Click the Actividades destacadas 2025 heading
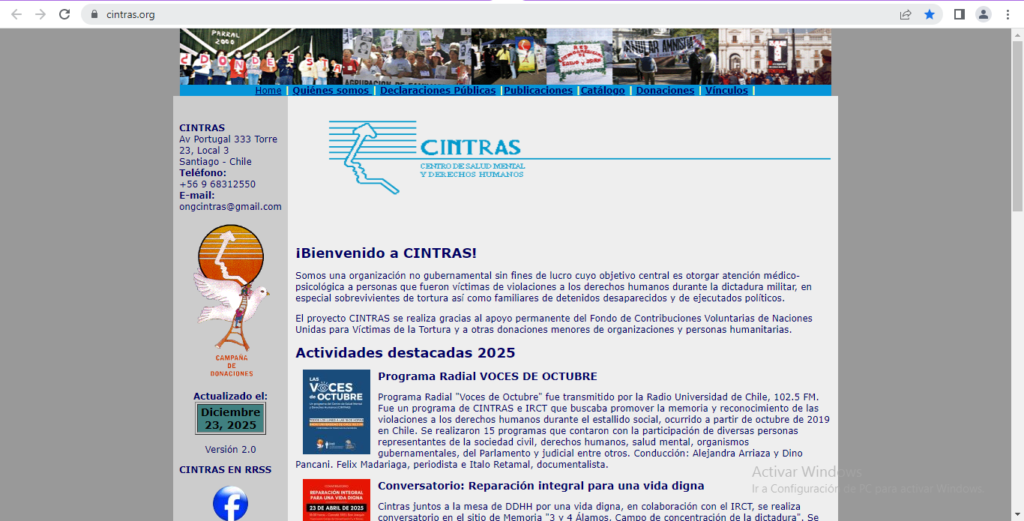The image size is (1024, 521). 405,353
